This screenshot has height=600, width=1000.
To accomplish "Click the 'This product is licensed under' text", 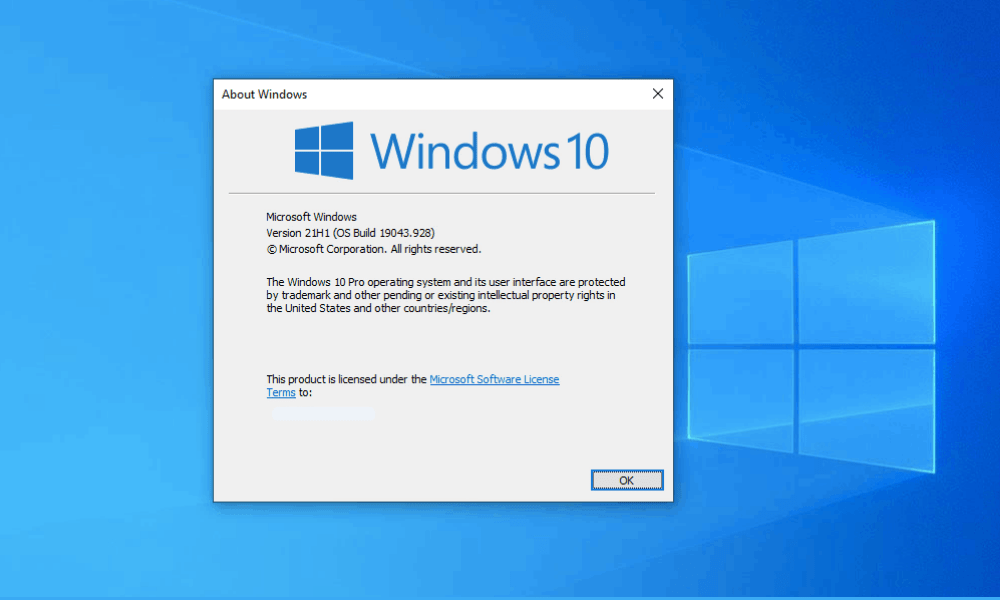I will pyautogui.click(x=346, y=379).
